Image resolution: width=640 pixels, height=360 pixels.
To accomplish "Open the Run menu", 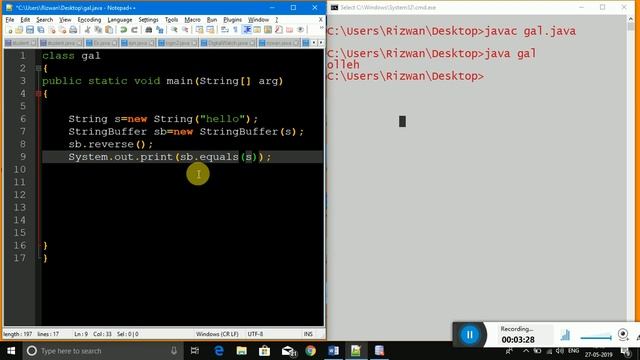I will pyautogui.click(x=212, y=20).
